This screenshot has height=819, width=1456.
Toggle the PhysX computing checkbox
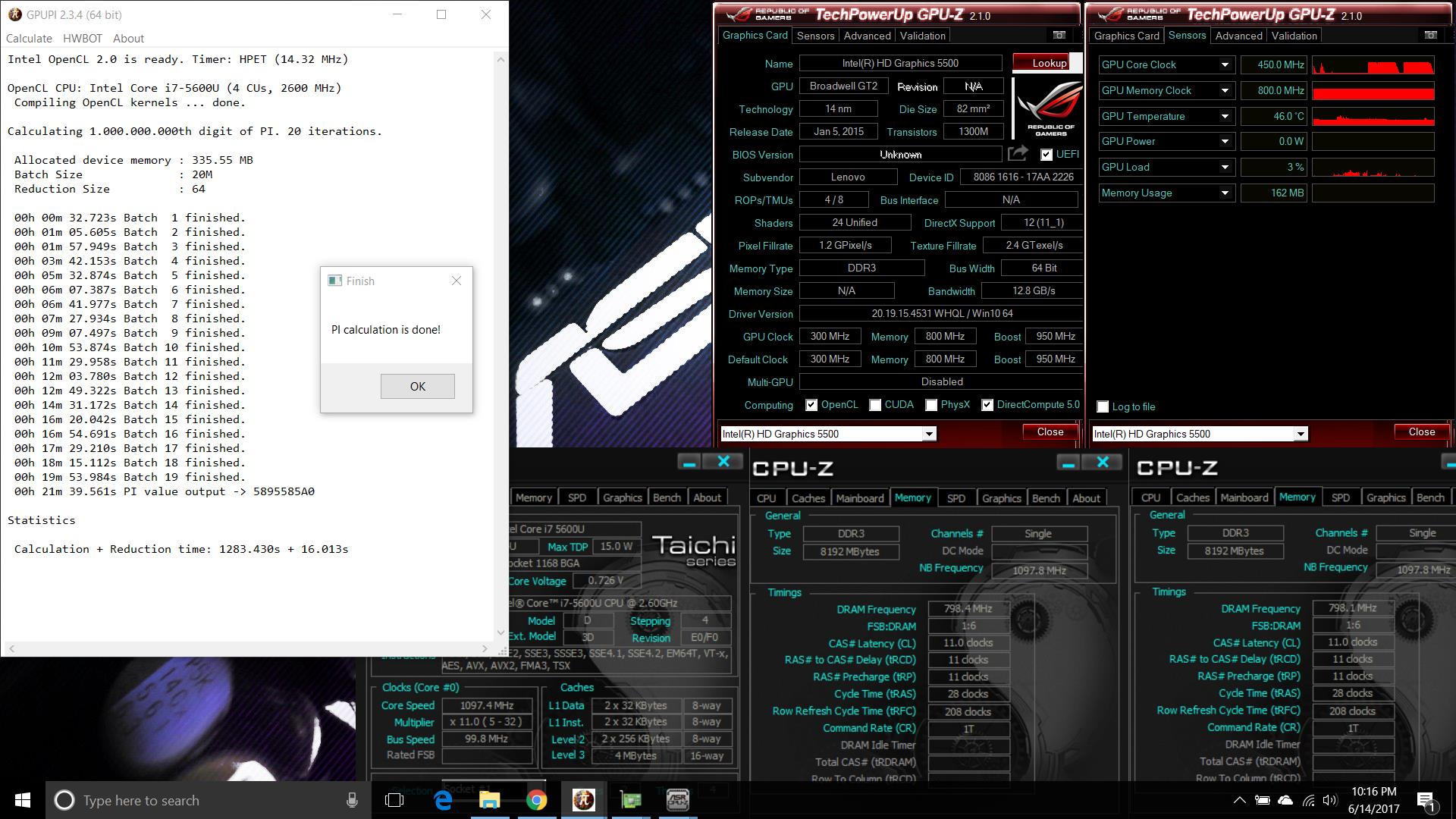click(931, 405)
